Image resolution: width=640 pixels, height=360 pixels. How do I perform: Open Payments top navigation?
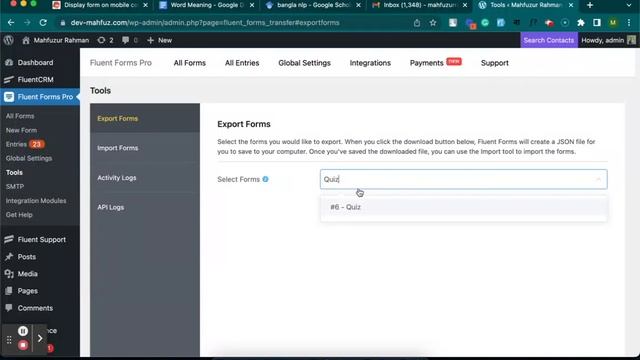tap(427, 63)
